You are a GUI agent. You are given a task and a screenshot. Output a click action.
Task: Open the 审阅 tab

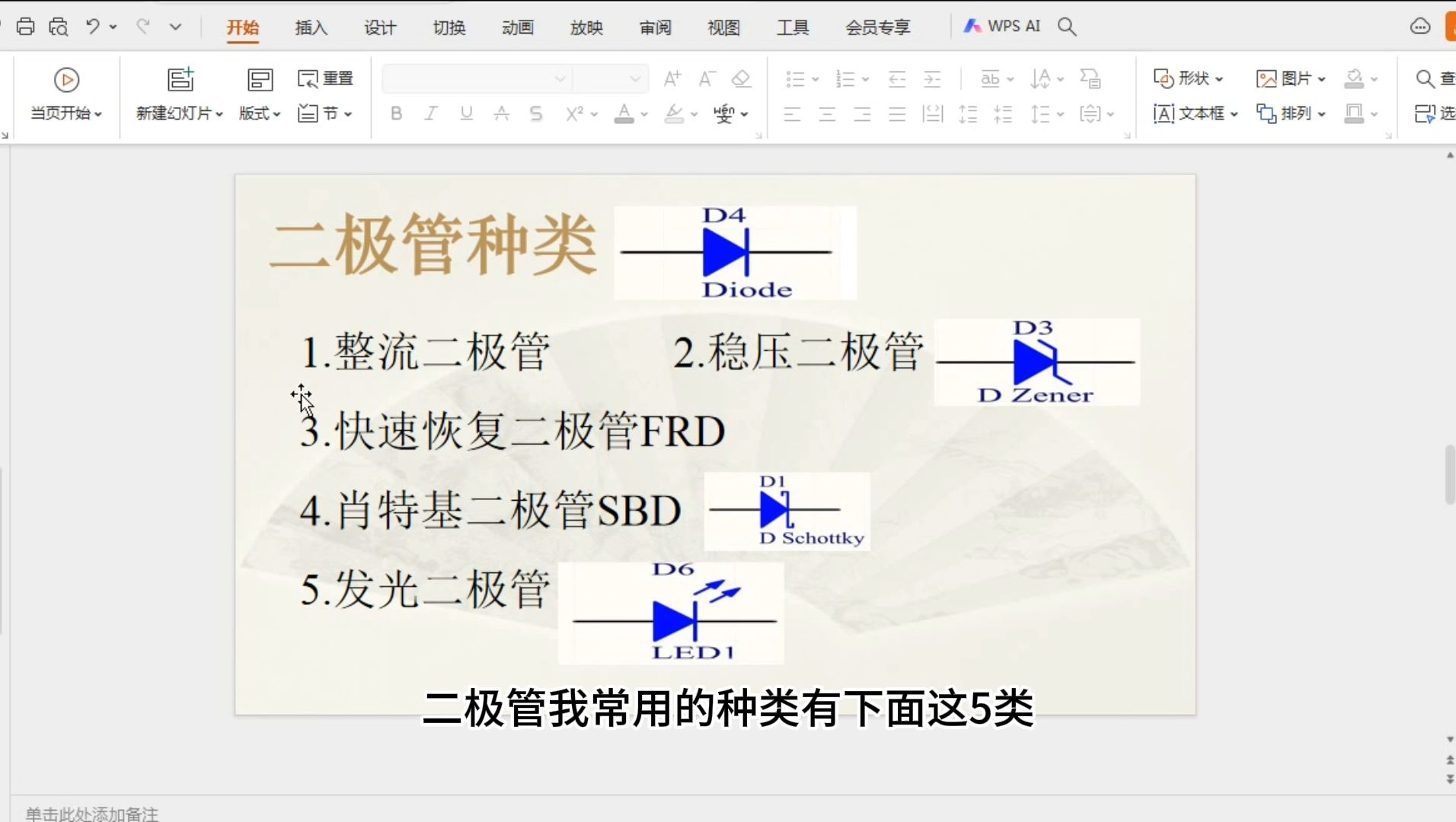coord(656,27)
